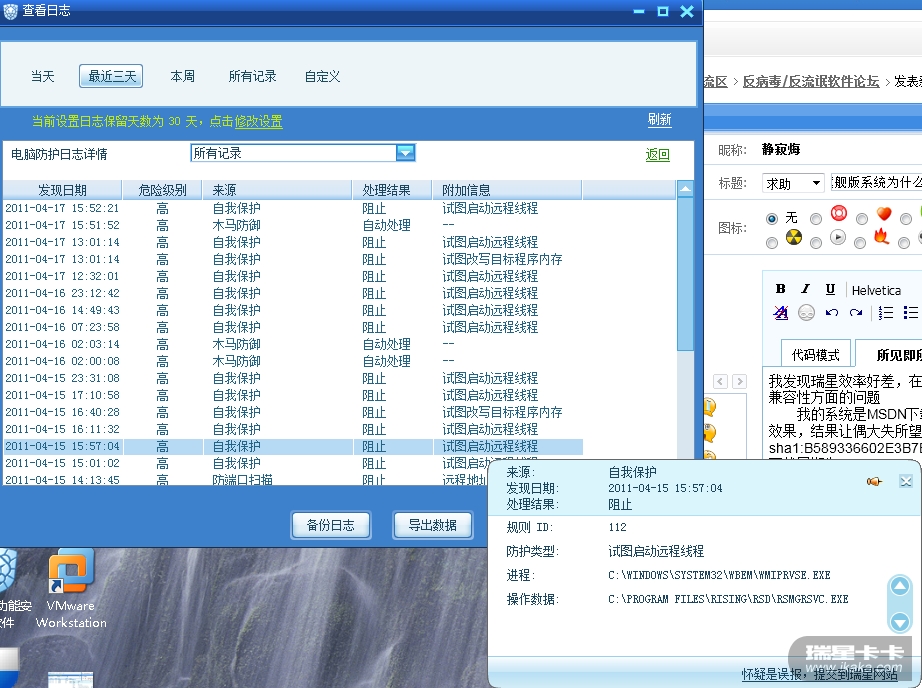Switch the editor to 代码模式 tab
The image size is (922, 688).
click(x=816, y=355)
